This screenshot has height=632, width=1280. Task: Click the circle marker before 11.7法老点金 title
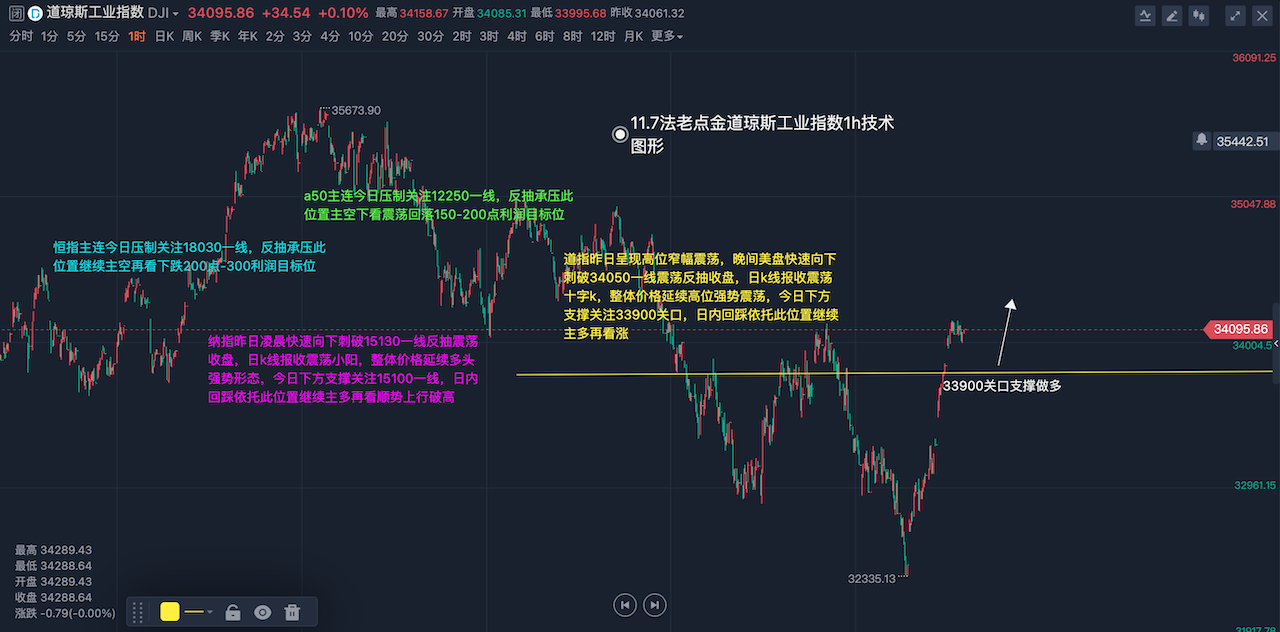620,133
